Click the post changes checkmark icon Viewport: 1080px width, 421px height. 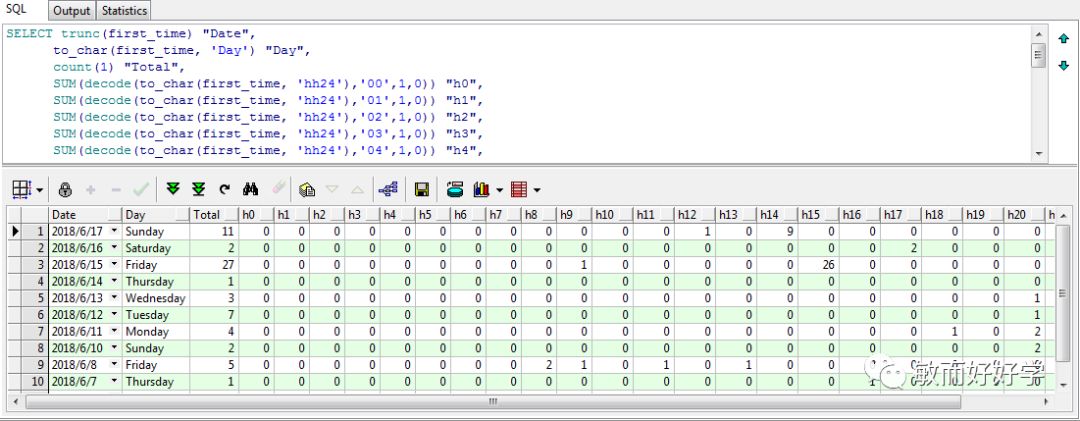141,189
